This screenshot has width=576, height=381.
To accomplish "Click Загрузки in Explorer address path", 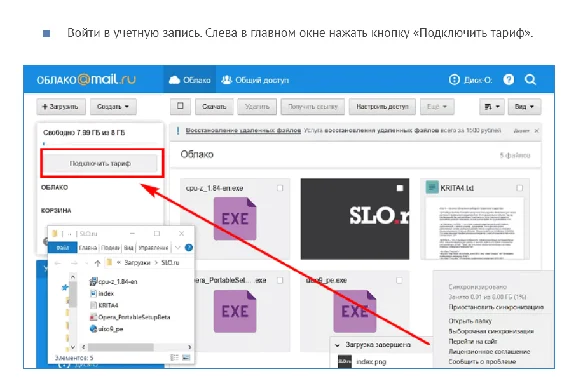I will point(137,263).
